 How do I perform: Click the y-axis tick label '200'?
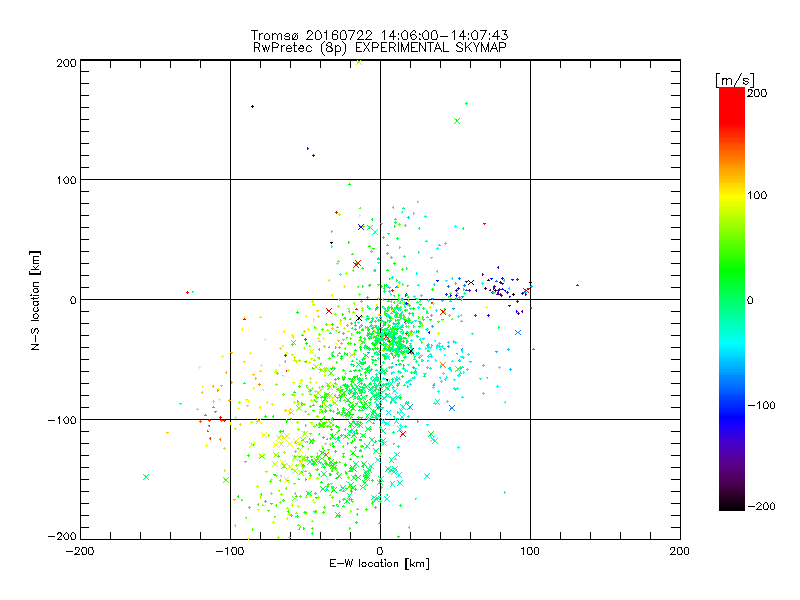point(67,63)
